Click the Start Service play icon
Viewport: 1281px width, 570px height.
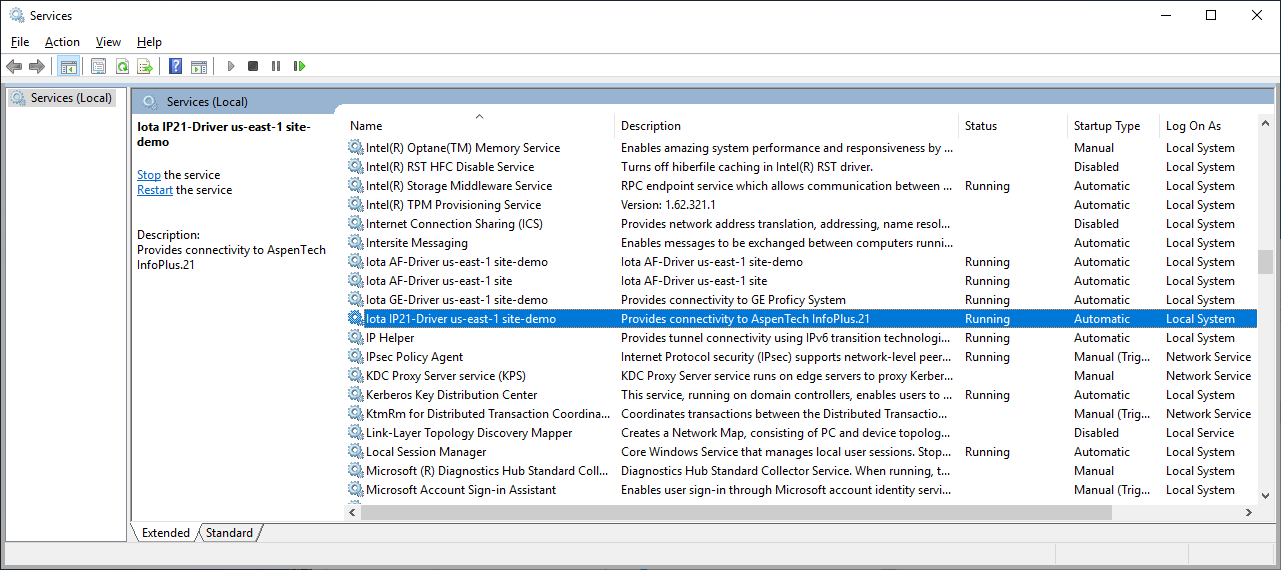coord(231,66)
